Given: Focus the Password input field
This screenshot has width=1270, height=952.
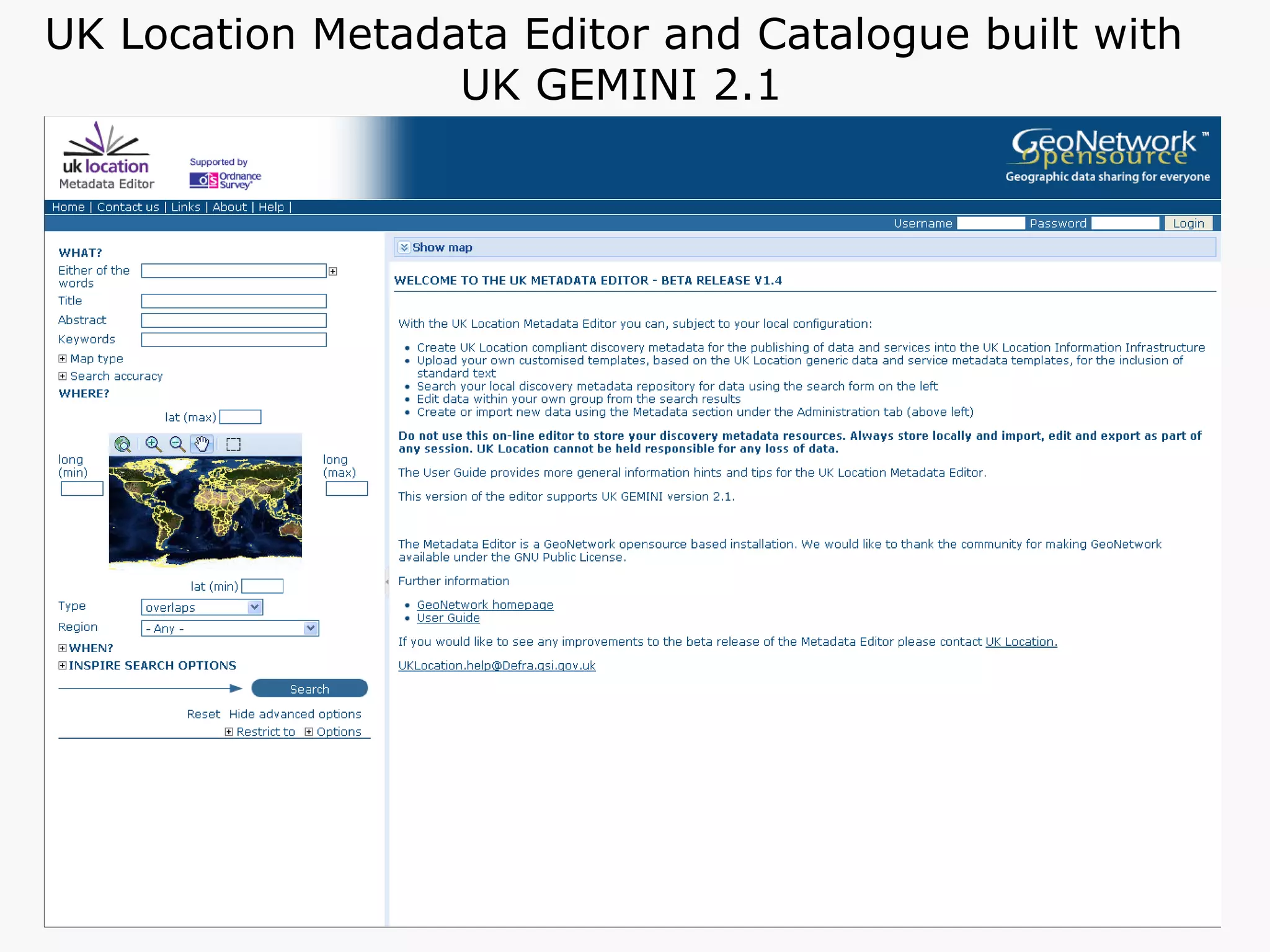Looking at the screenshot, I should [1125, 223].
